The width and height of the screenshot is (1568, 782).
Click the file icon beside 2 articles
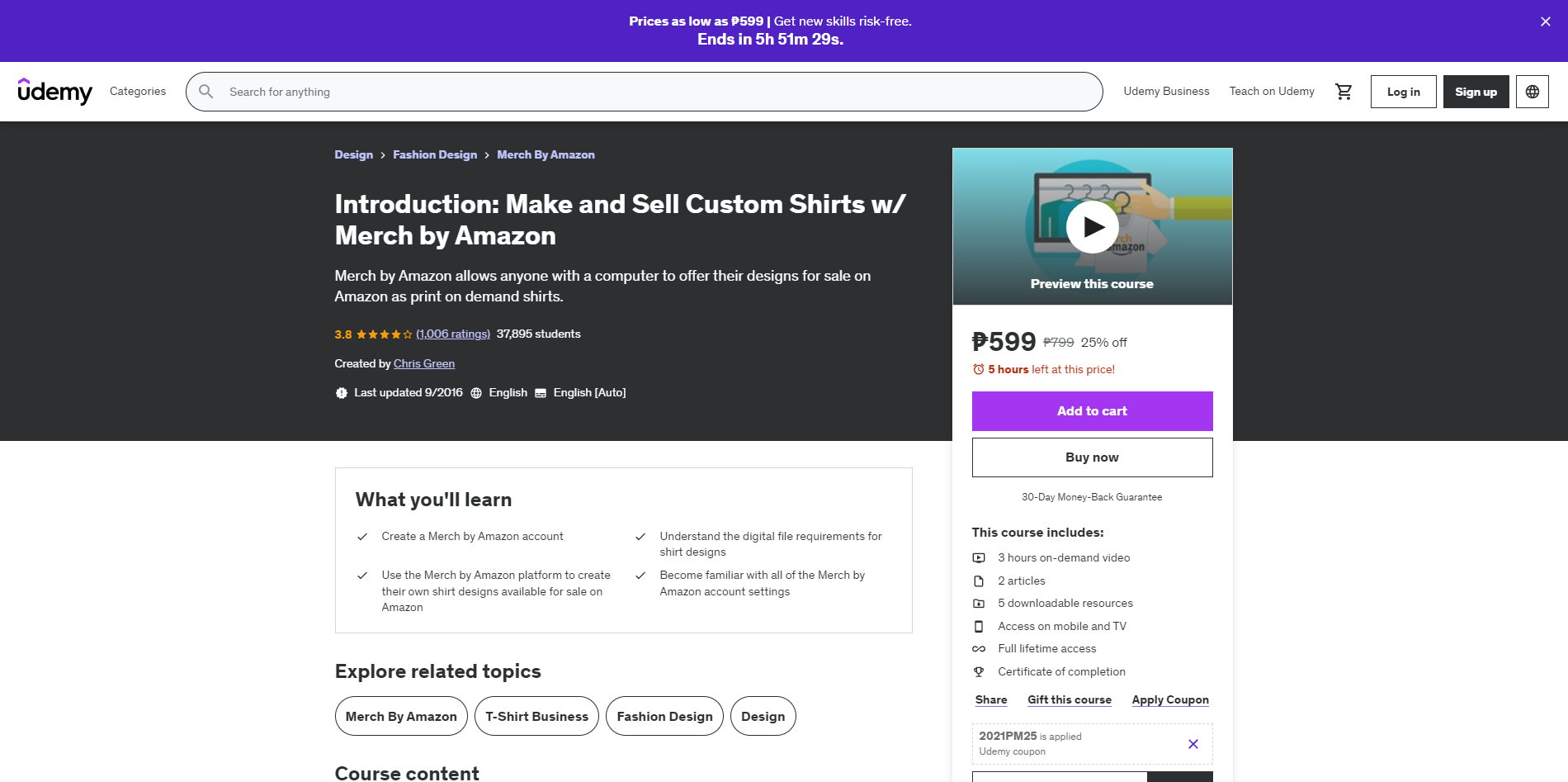coord(979,581)
